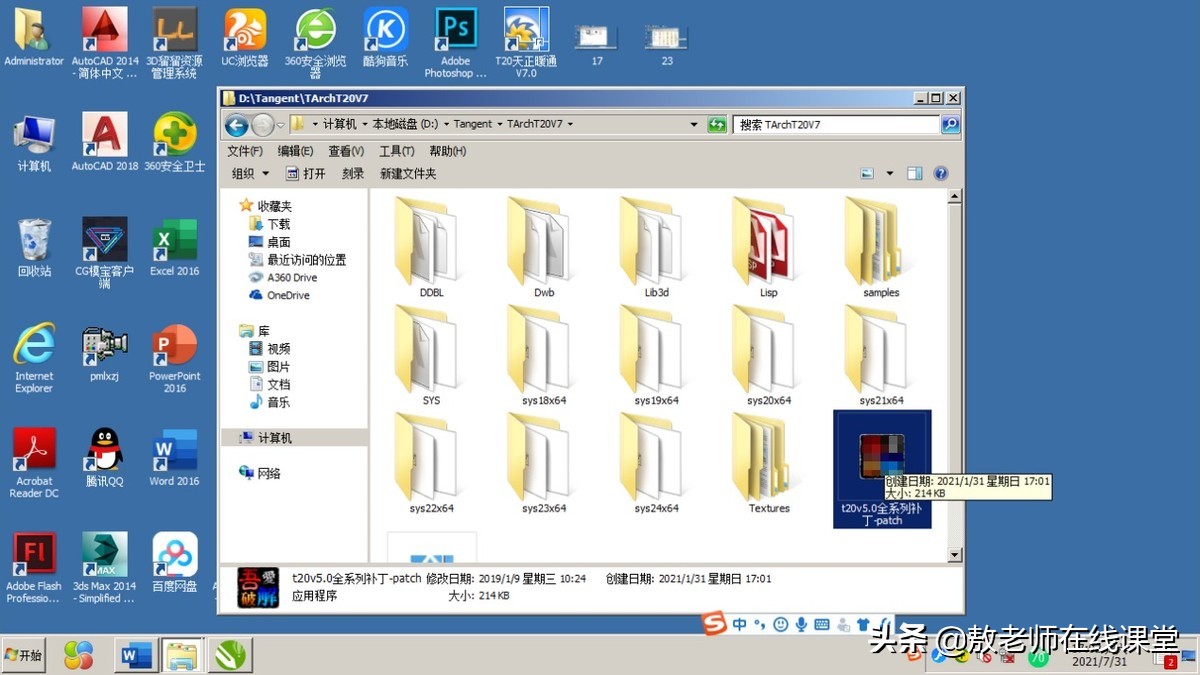Open 酷狗音乐 (KuGou Music) desktop icon

385,30
